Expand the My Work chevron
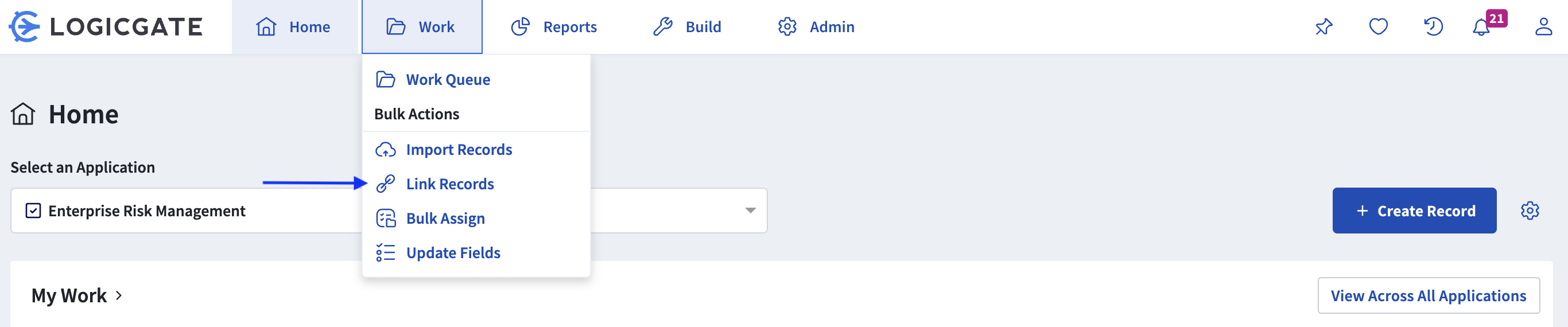 point(119,295)
